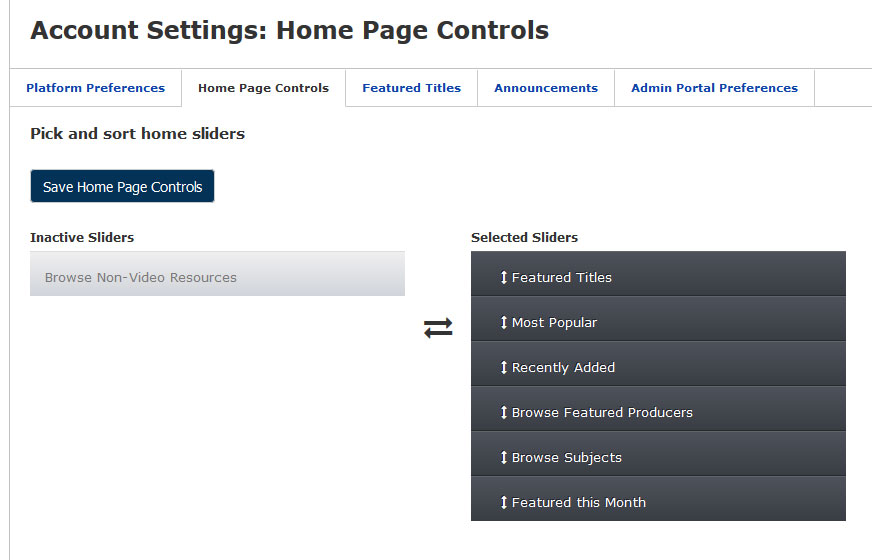Click Save Home Page Controls button
This screenshot has height=560, width=872.
122,186
